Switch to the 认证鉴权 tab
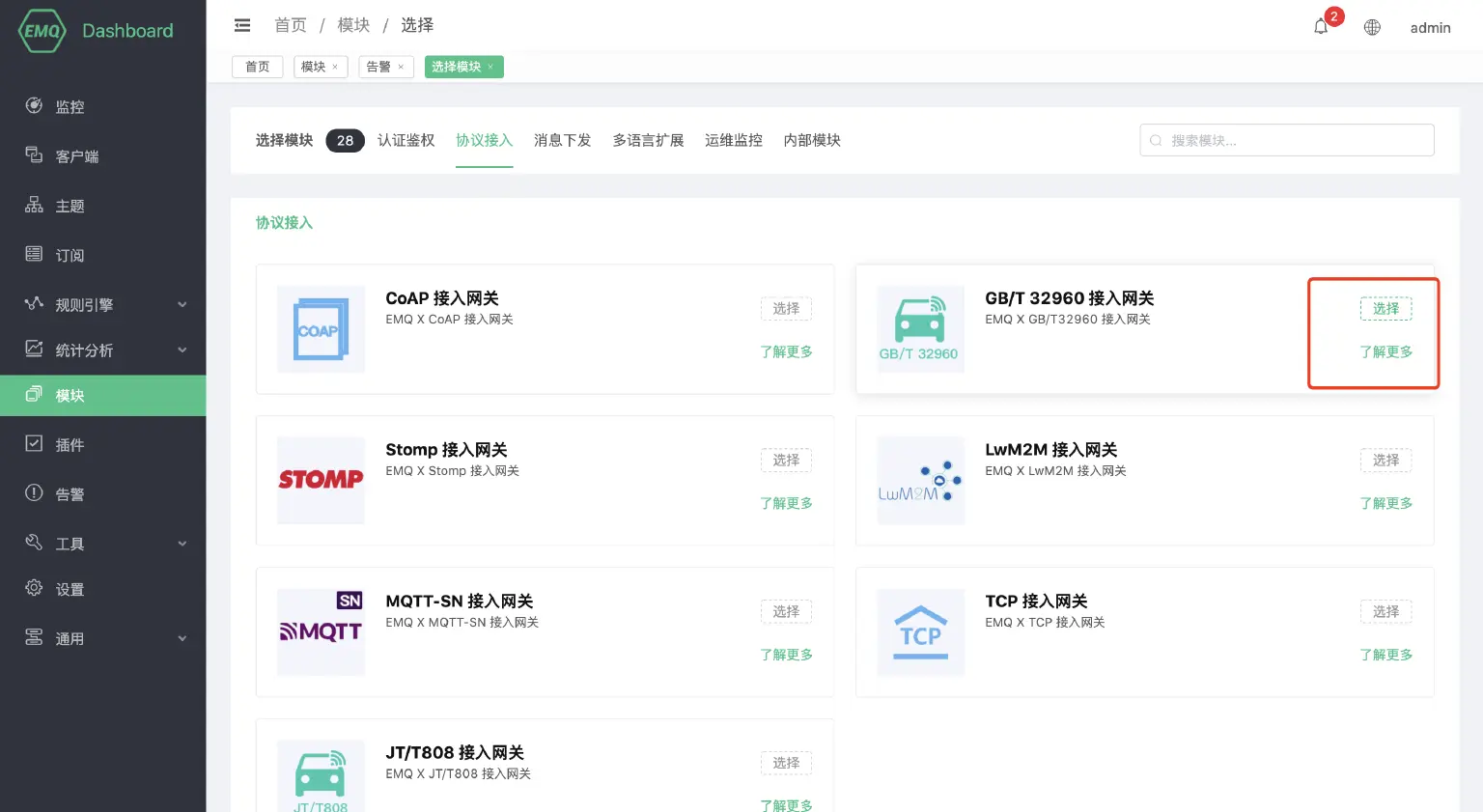1483x812 pixels. pyautogui.click(x=406, y=140)
